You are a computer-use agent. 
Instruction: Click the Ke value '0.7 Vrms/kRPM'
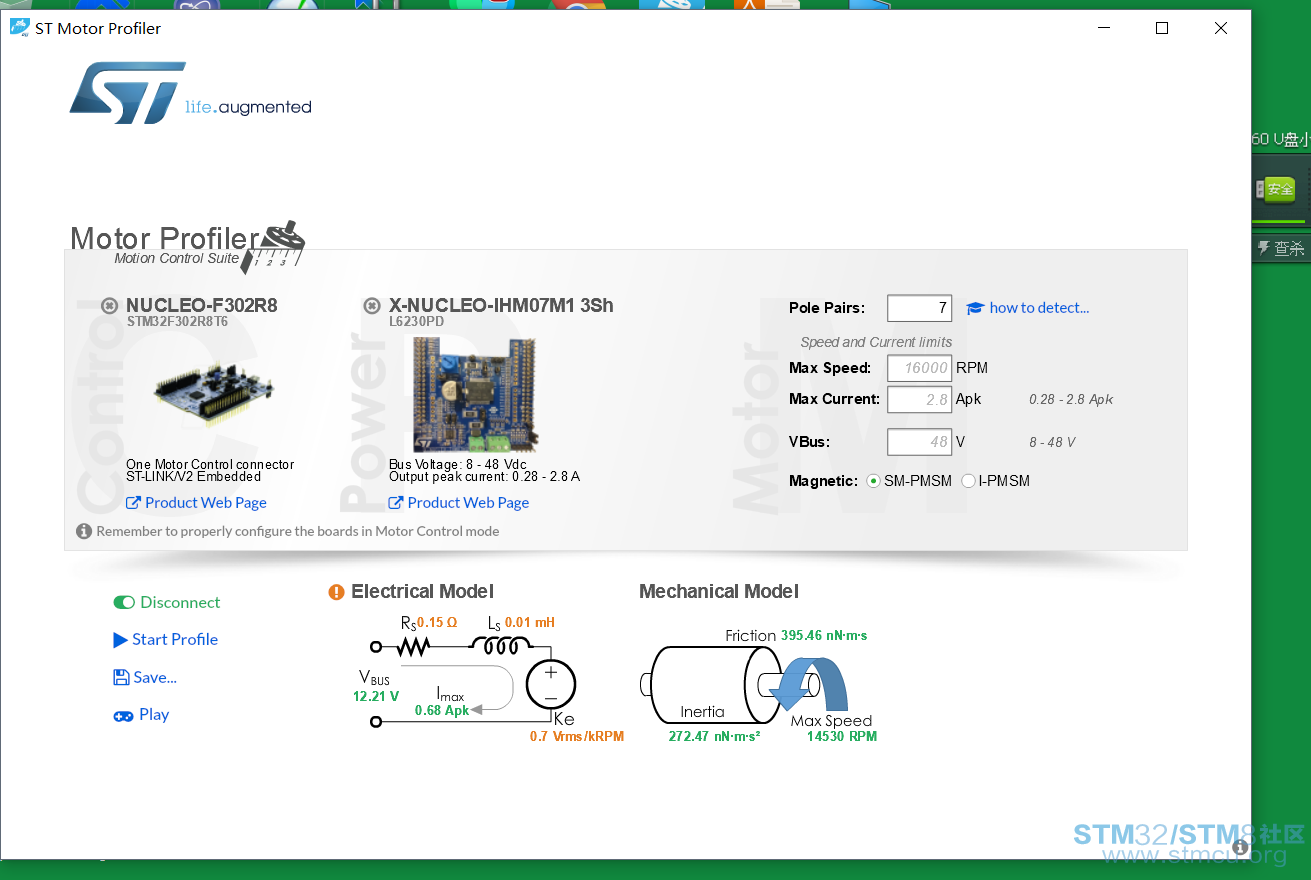coord(577,737)
